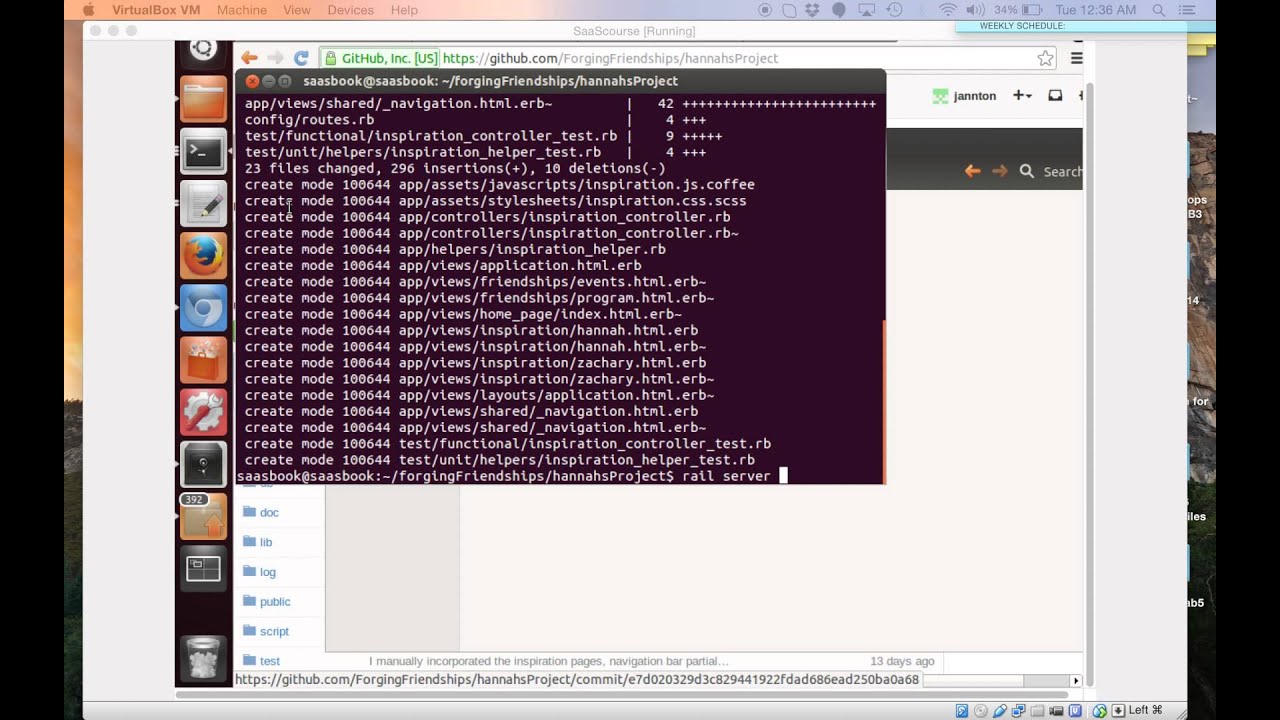Open Chrome hamburger menu
The width and height of the screenshot is (1280, 720).
click(x=1076, y=58)
